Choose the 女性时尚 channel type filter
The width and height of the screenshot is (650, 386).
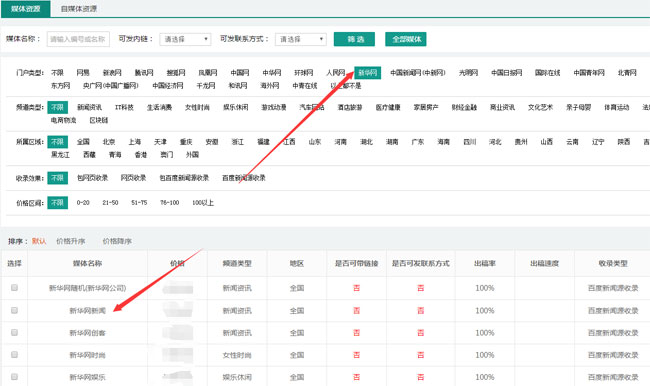point(197,107)
